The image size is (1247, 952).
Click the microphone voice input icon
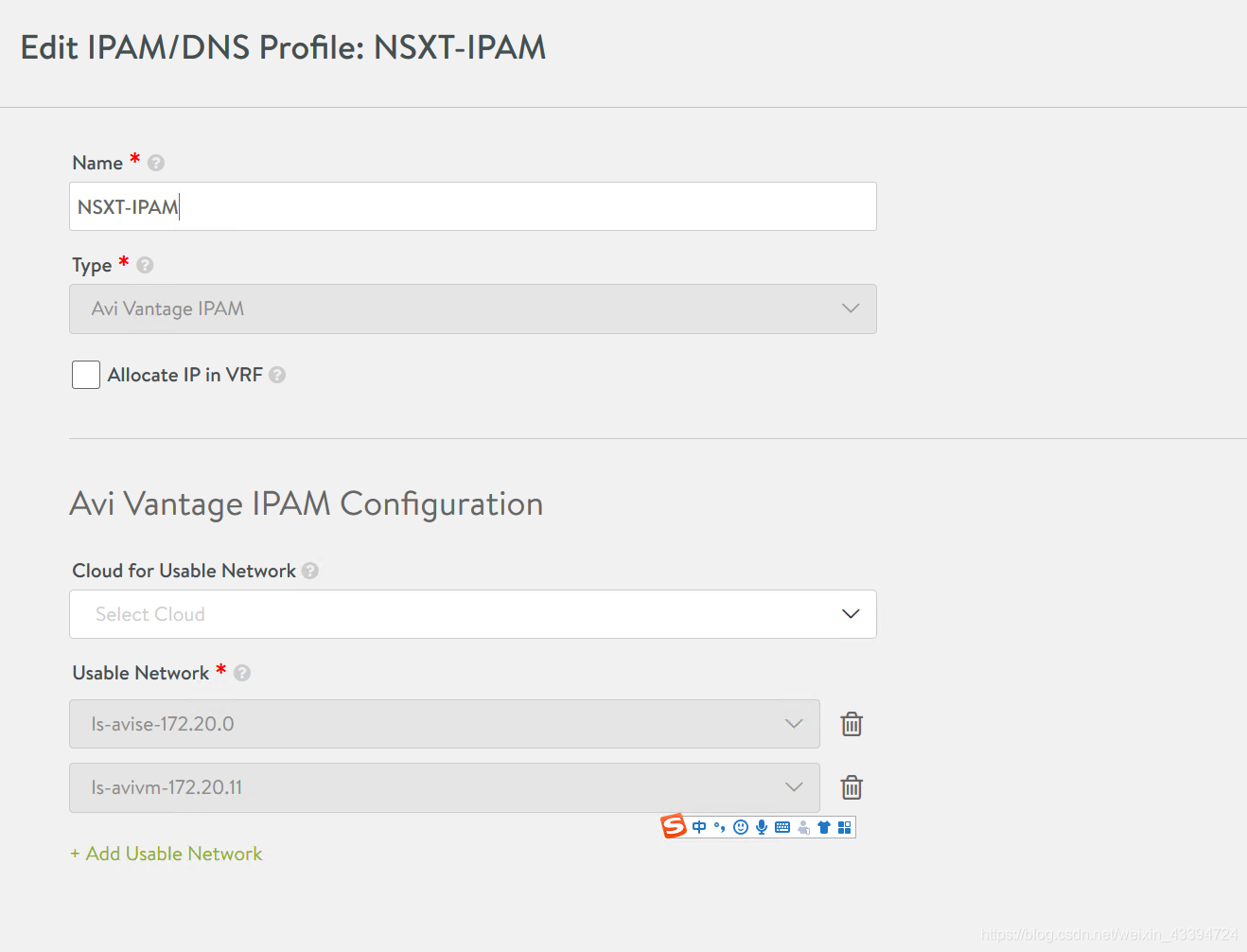[x=762, y=827]
